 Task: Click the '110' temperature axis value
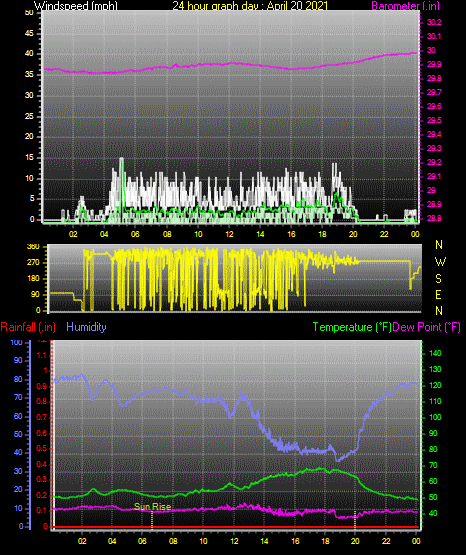click(x=435, y=401)
